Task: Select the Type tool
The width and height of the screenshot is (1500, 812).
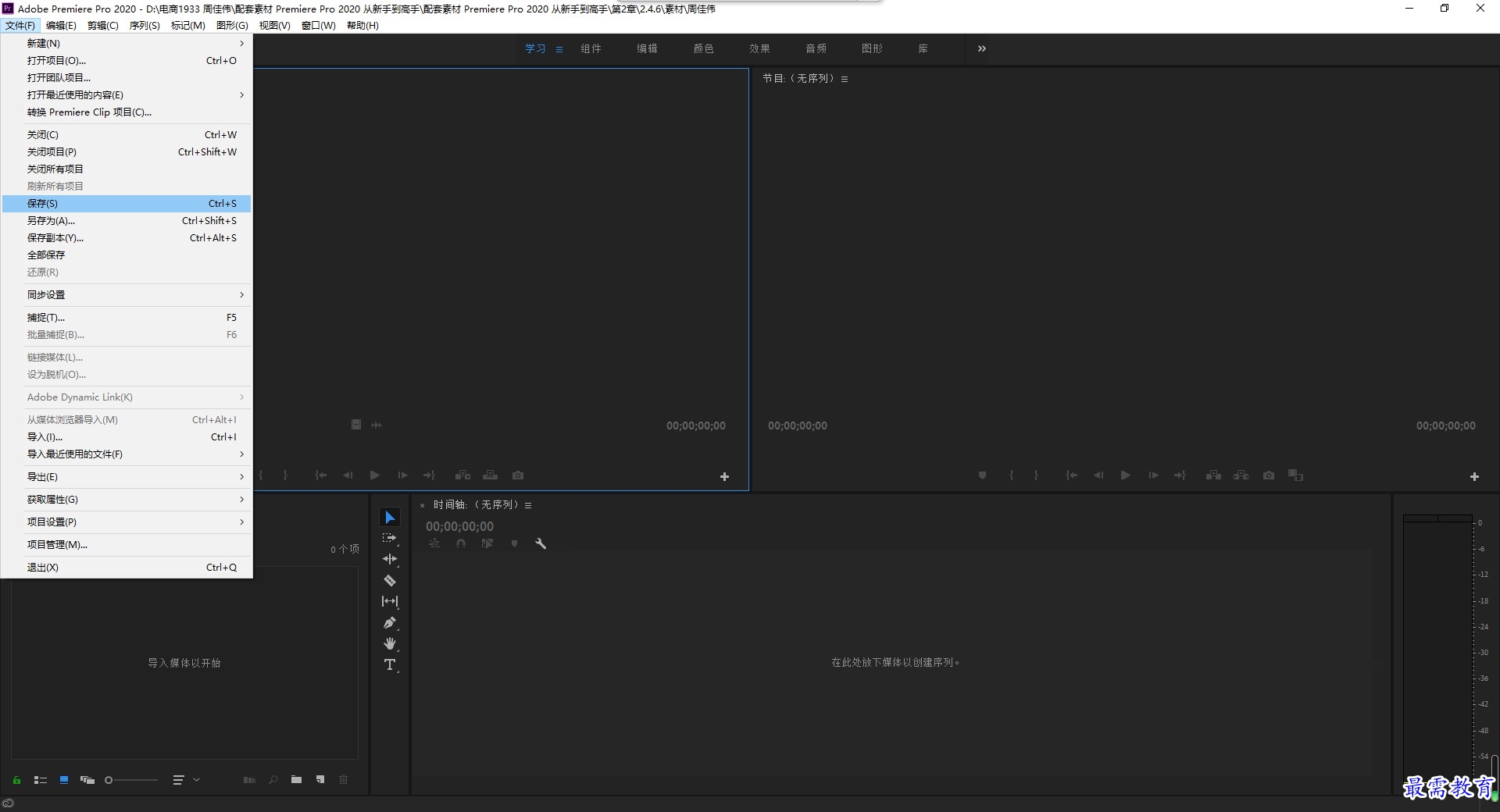Action: (x=390, y=664)
